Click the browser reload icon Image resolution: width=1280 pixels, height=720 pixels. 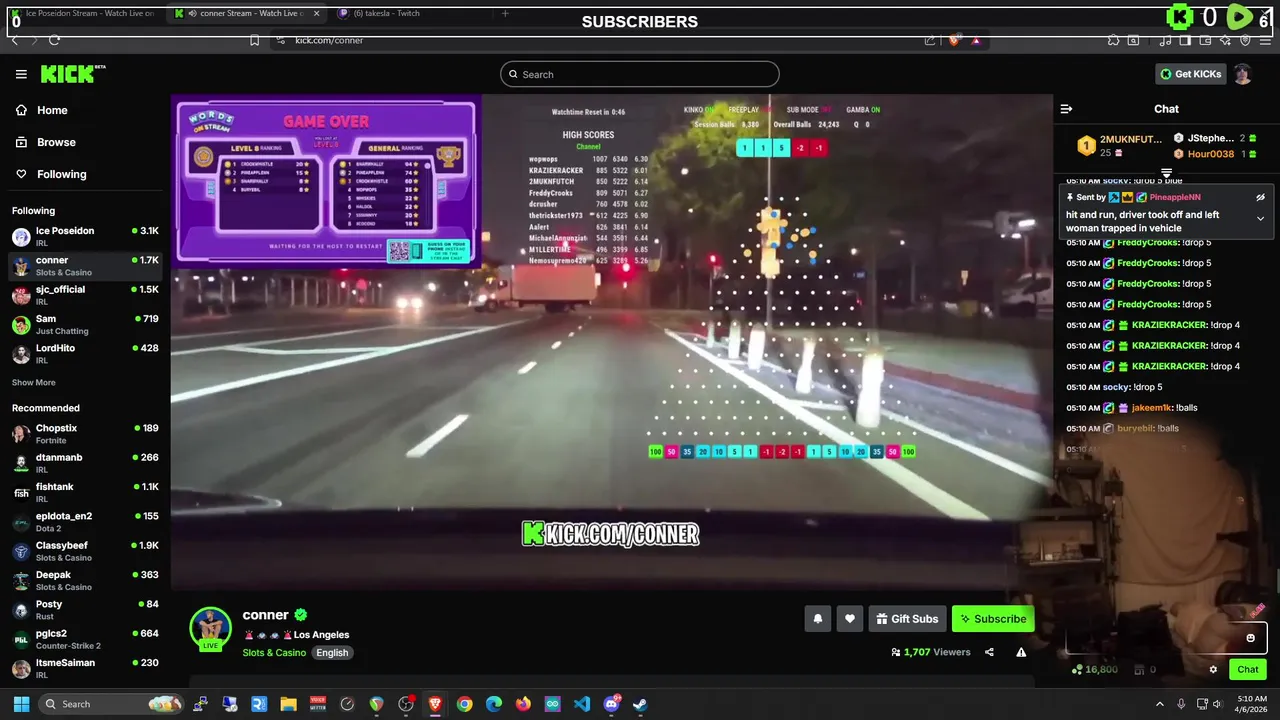coord(54,40)
